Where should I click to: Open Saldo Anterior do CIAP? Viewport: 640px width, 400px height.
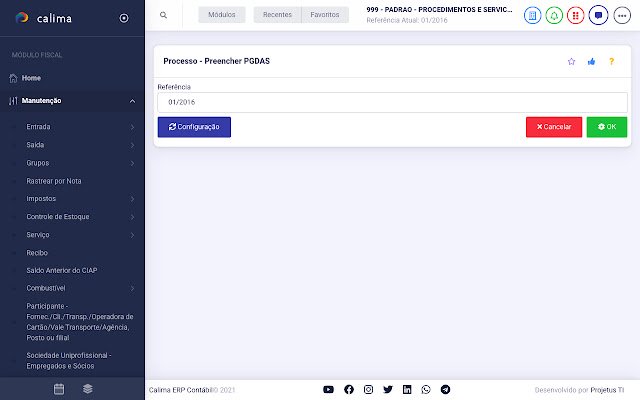pyautogui.click(x=62, y=270)
